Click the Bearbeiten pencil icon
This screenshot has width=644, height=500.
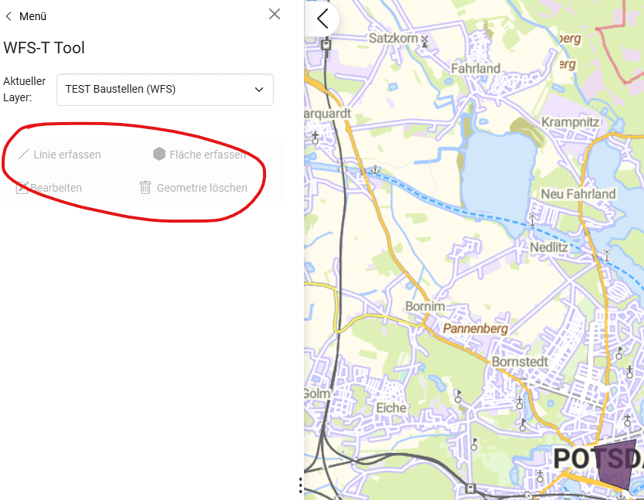pyautogui.click(x=22, y=187)
